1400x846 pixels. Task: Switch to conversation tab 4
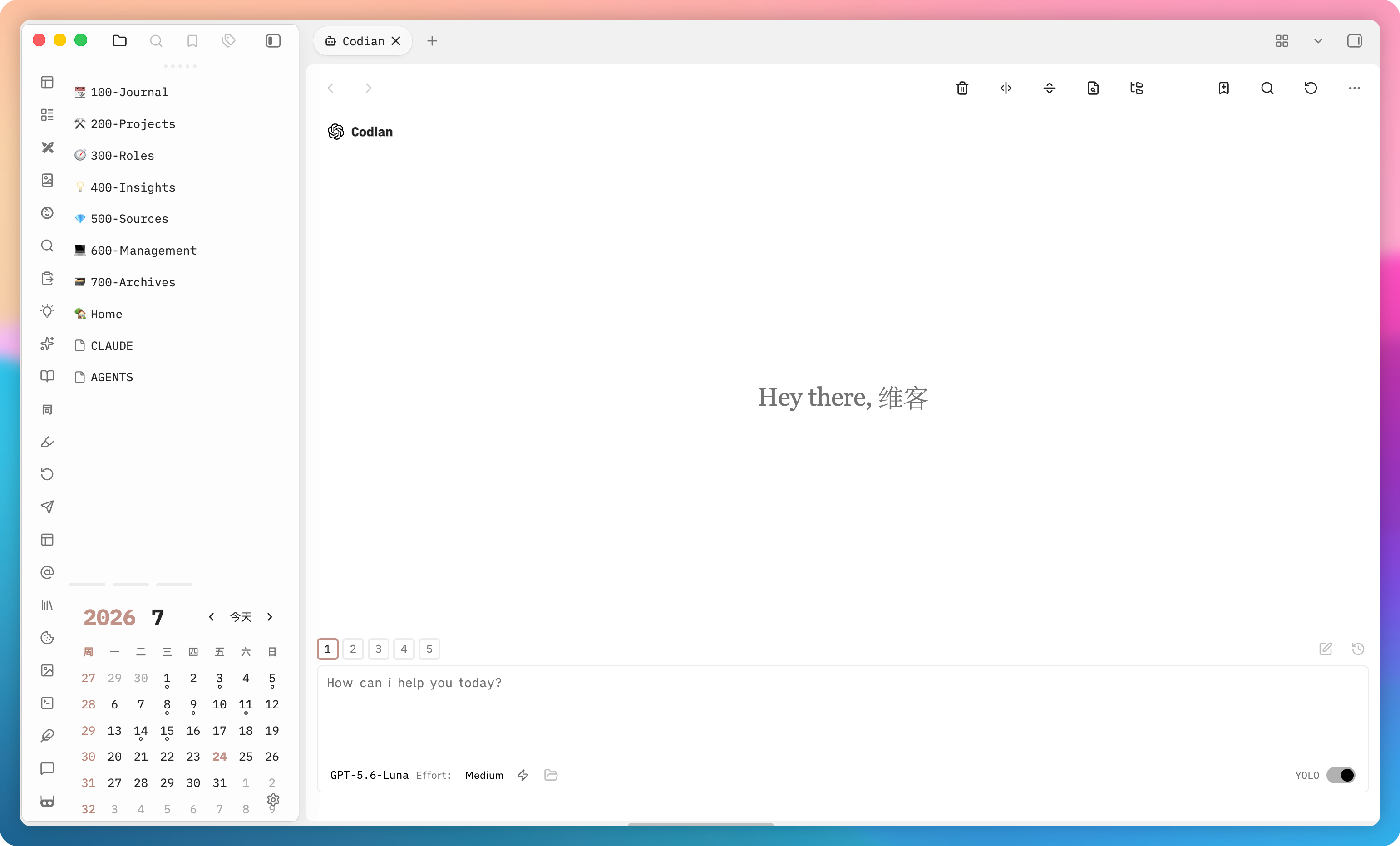coord(404,649)
